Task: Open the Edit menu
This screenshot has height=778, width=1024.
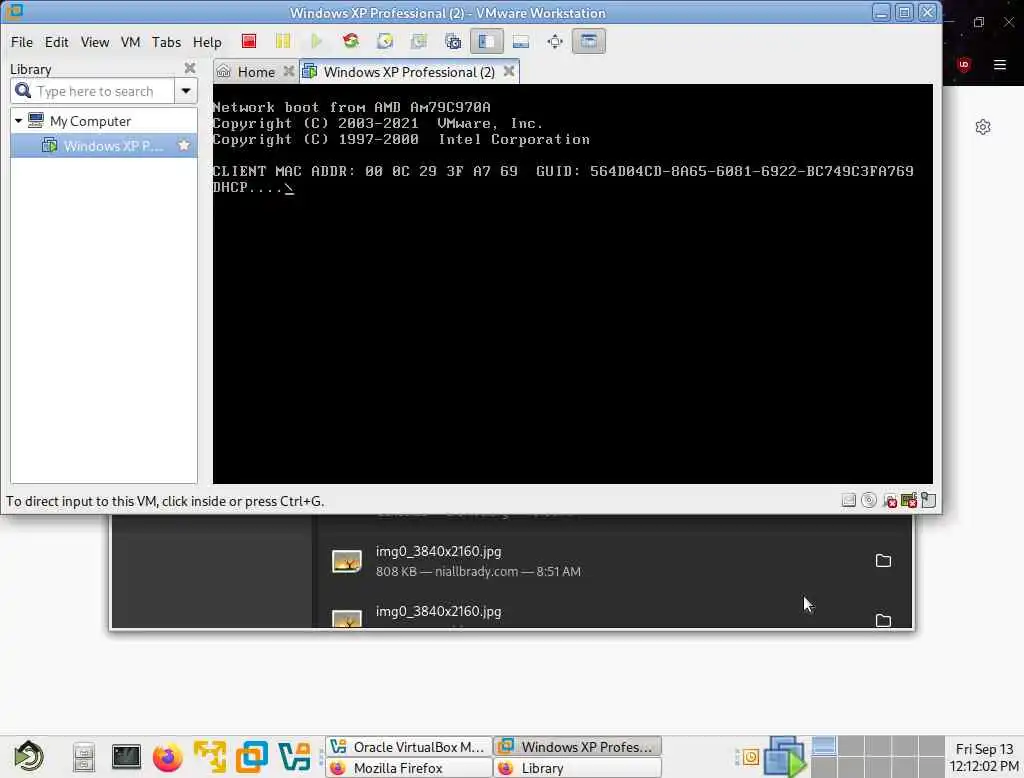Action: (56, 42)
